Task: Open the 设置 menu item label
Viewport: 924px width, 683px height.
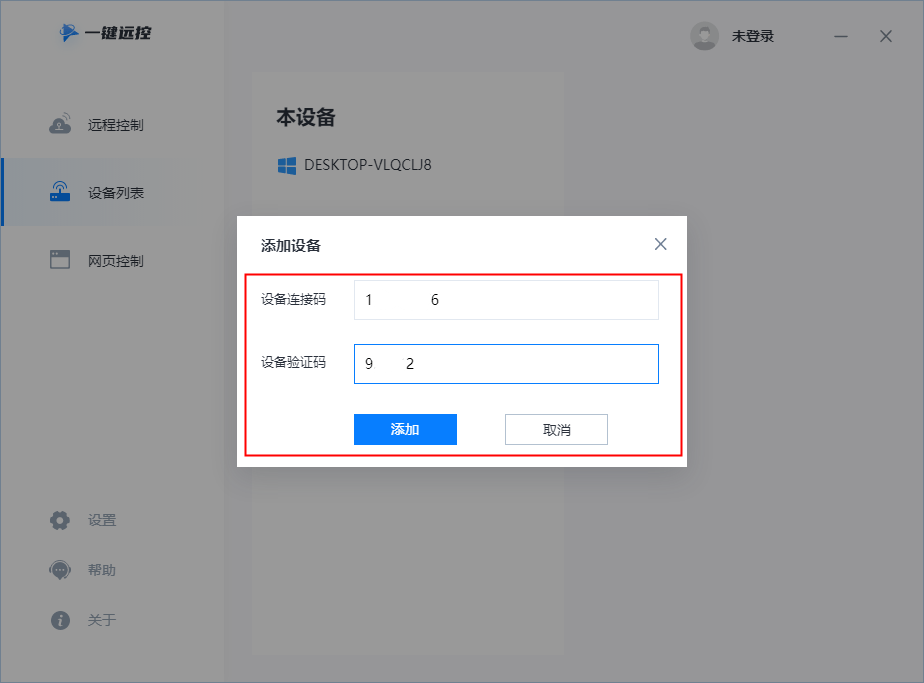Action: pos(102,520)
